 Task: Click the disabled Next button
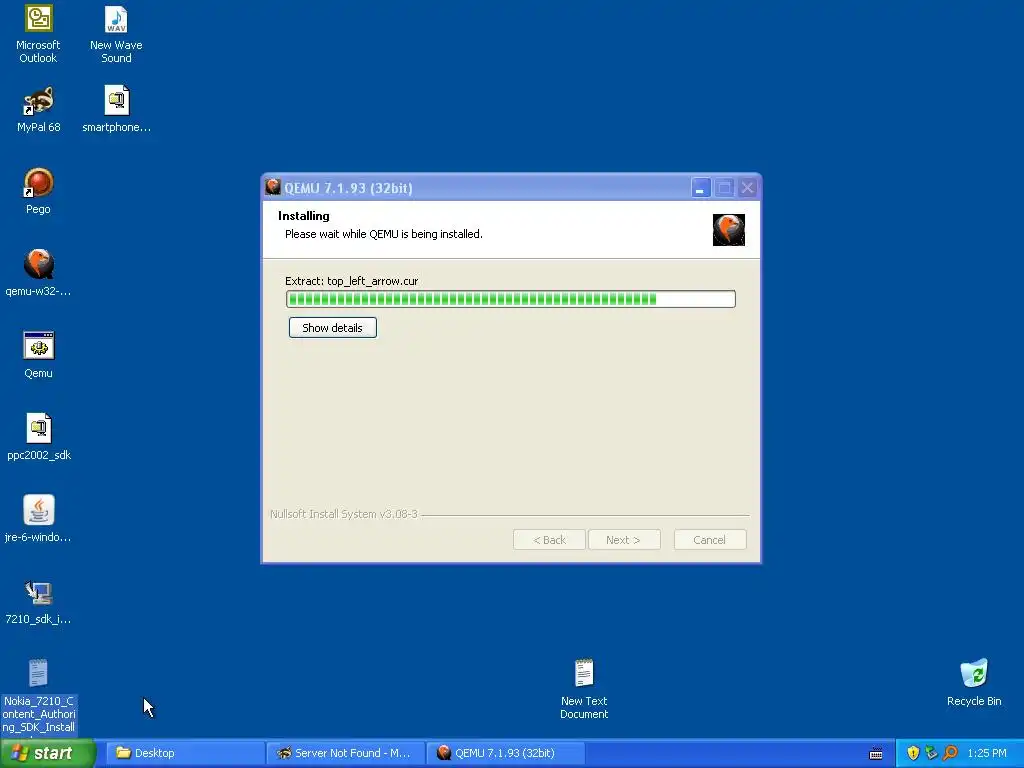pyautogui.click(x=624, y=540)
